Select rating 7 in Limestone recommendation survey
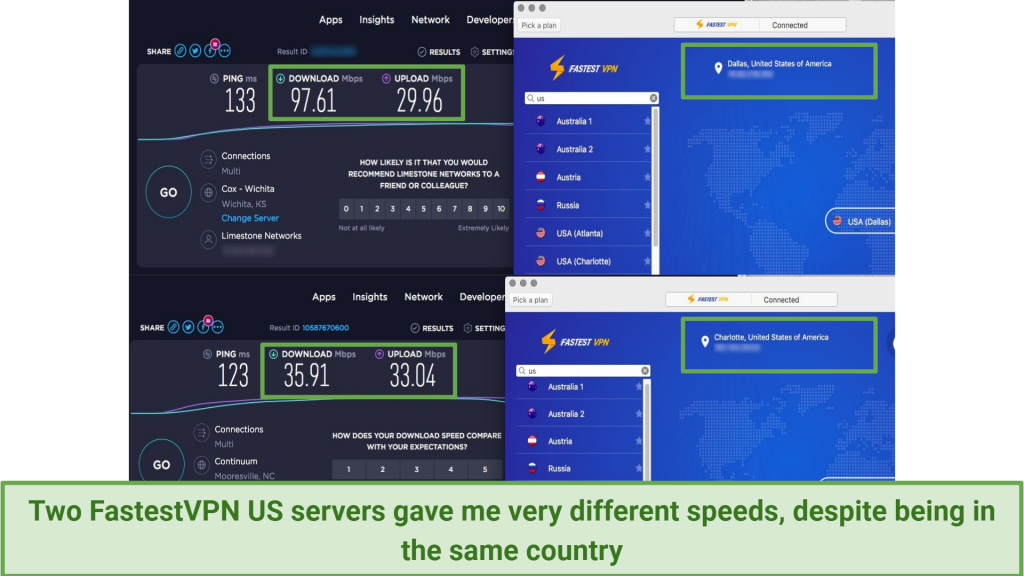Viewport: 1024px width, 576px height. click(x=455, y=209)
